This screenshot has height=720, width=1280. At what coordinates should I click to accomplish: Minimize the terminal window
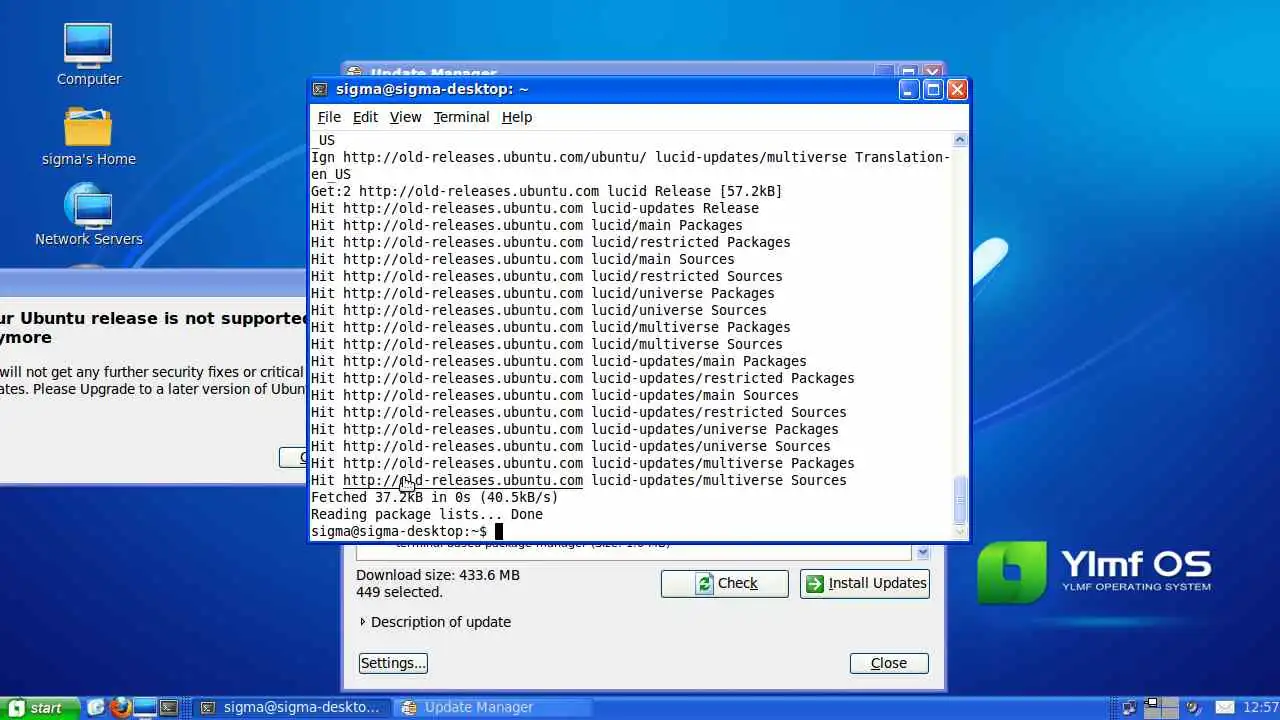pos(908,89)
